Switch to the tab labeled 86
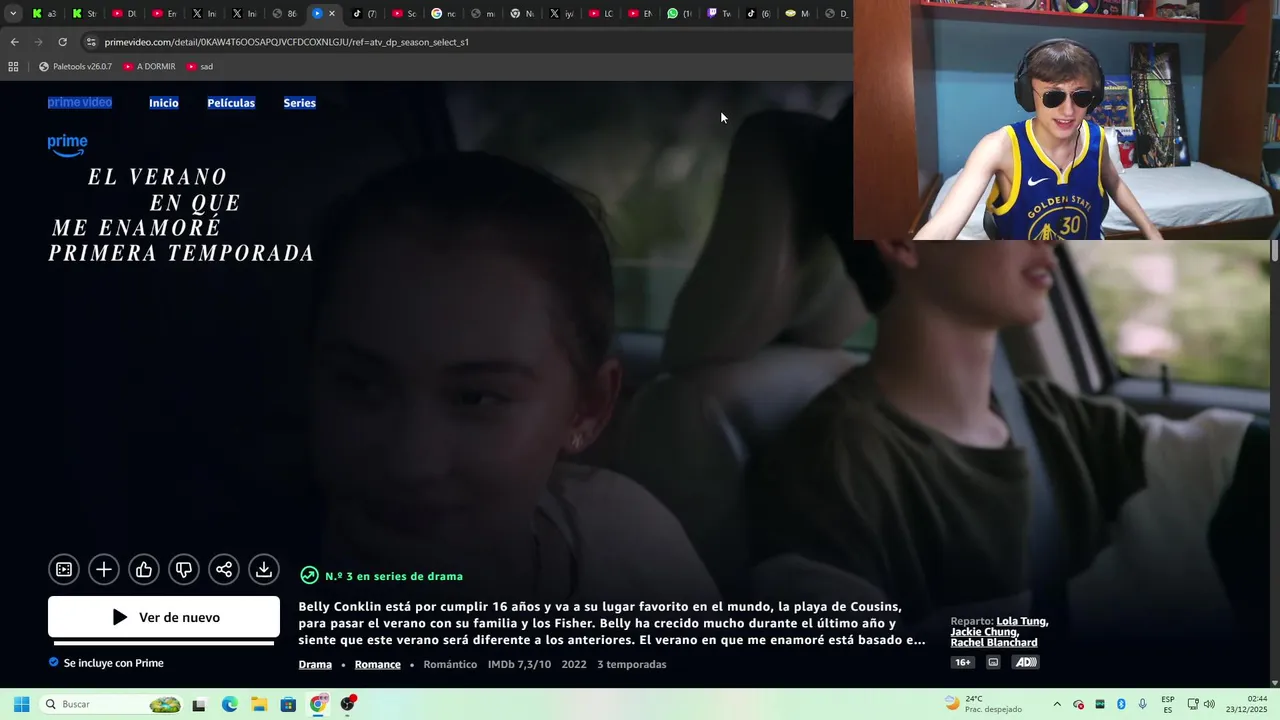 click(285, 13)
